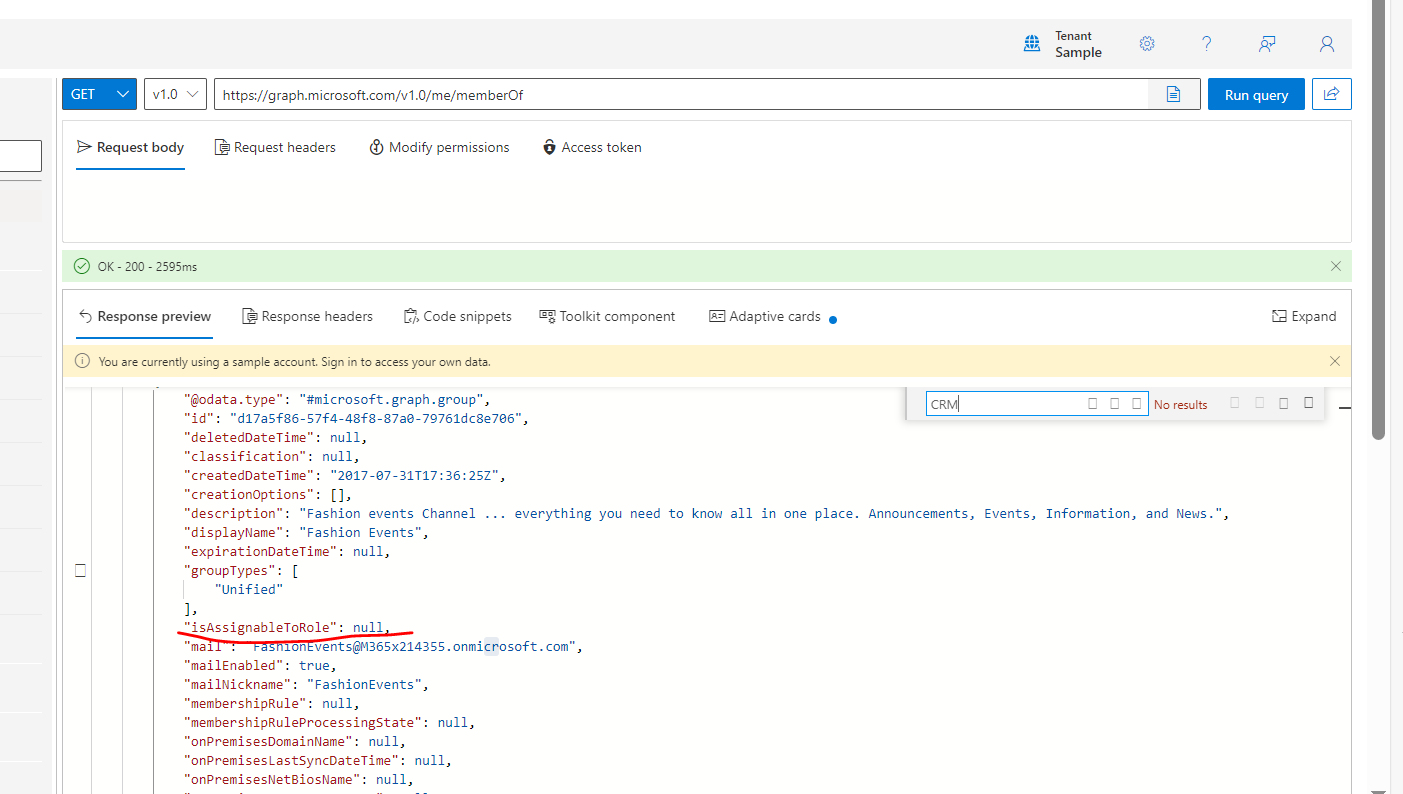The height and width of the screenshot is (794, 1403).
Task: Open the Tenant Sample globe icon
Action: tap(1032, 44)
